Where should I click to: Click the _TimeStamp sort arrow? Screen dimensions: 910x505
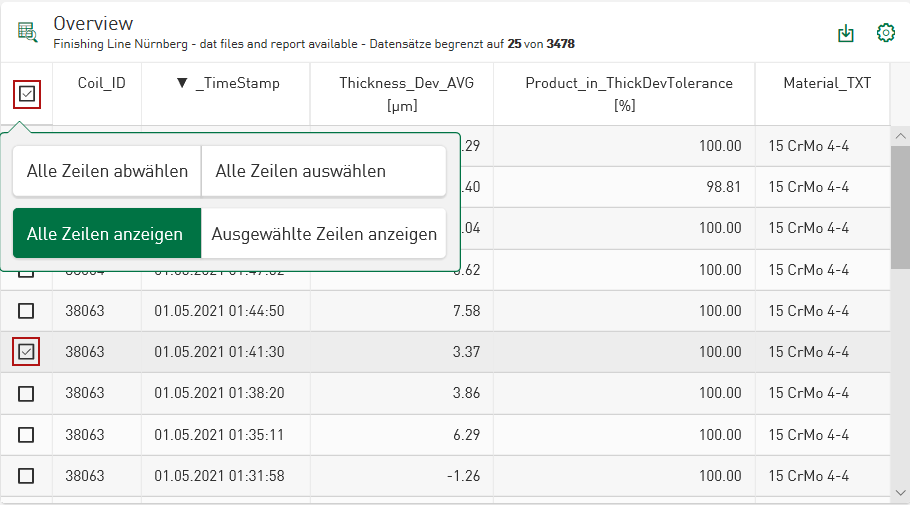coord(182,83)
